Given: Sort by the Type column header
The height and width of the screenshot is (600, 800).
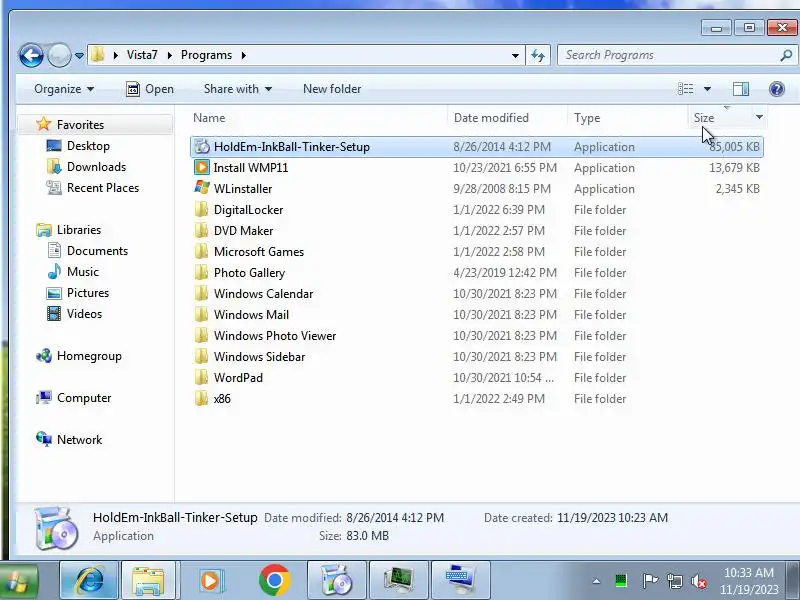Looking at the screenshot, I should click(x=587, y=118).
